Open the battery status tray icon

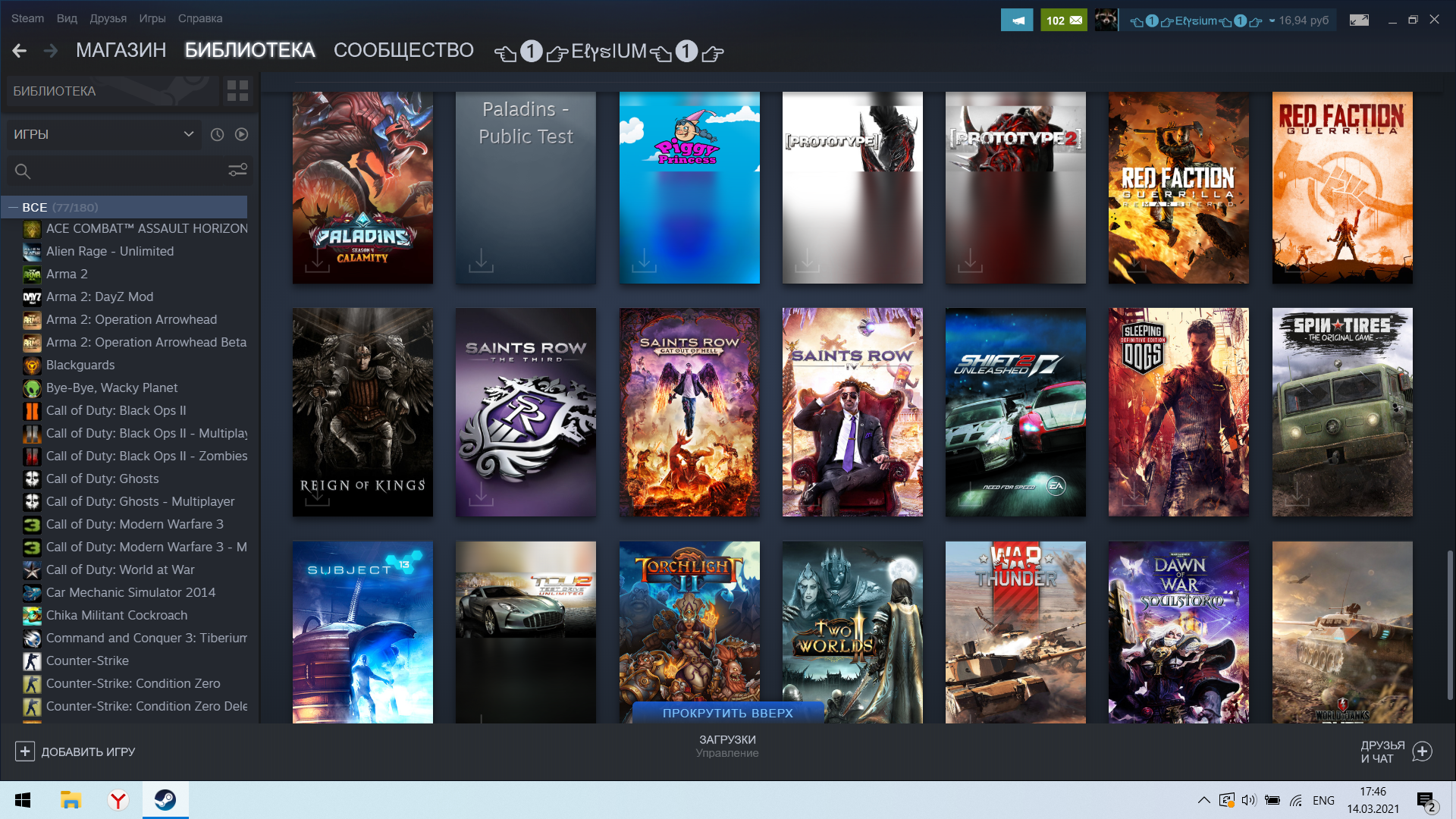pyautogui.click(x=1272, y=800)
